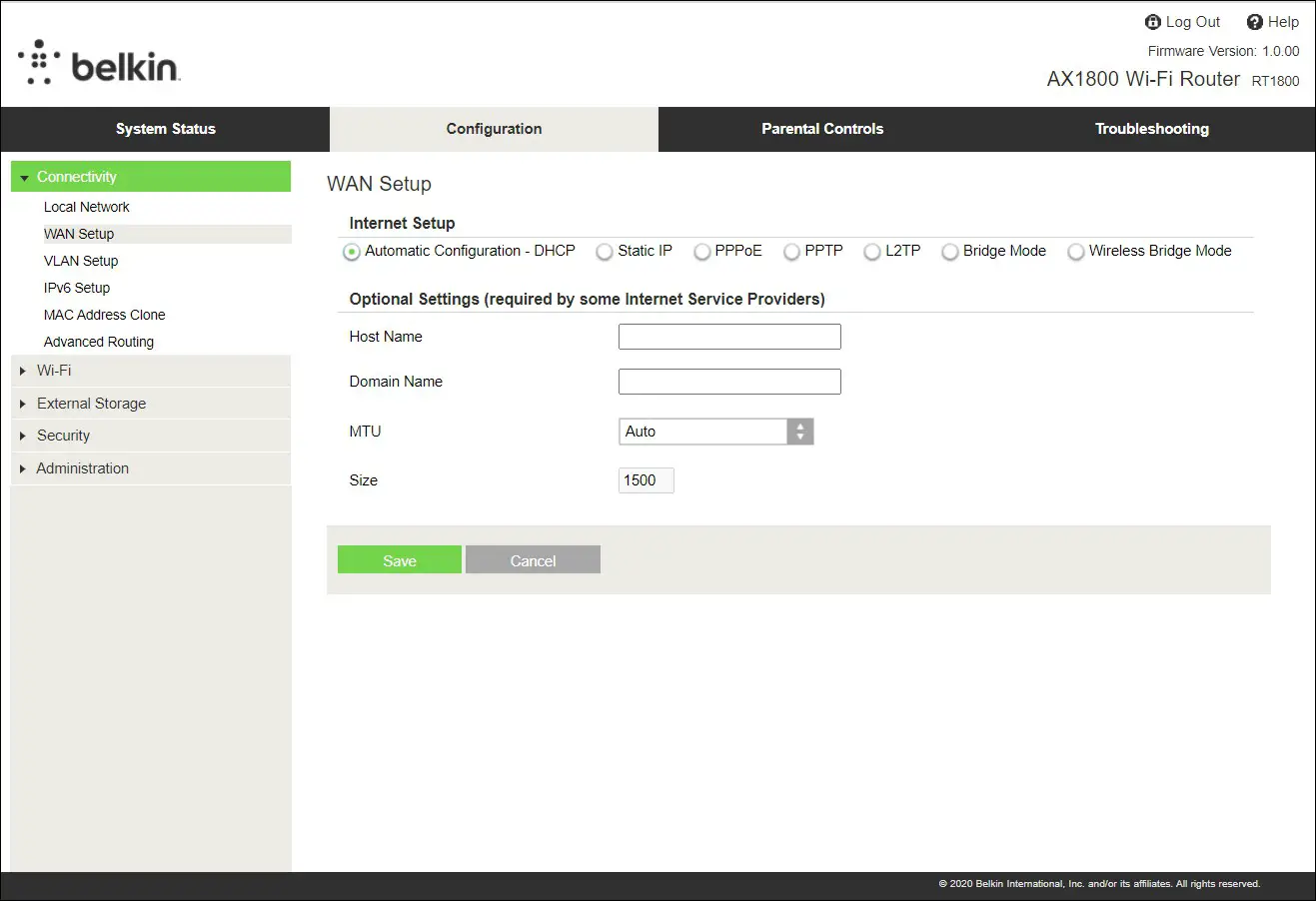Enable Wireless Bridge Mode option
This screenshot has width=1316, height=901.
coord(1076,252)
